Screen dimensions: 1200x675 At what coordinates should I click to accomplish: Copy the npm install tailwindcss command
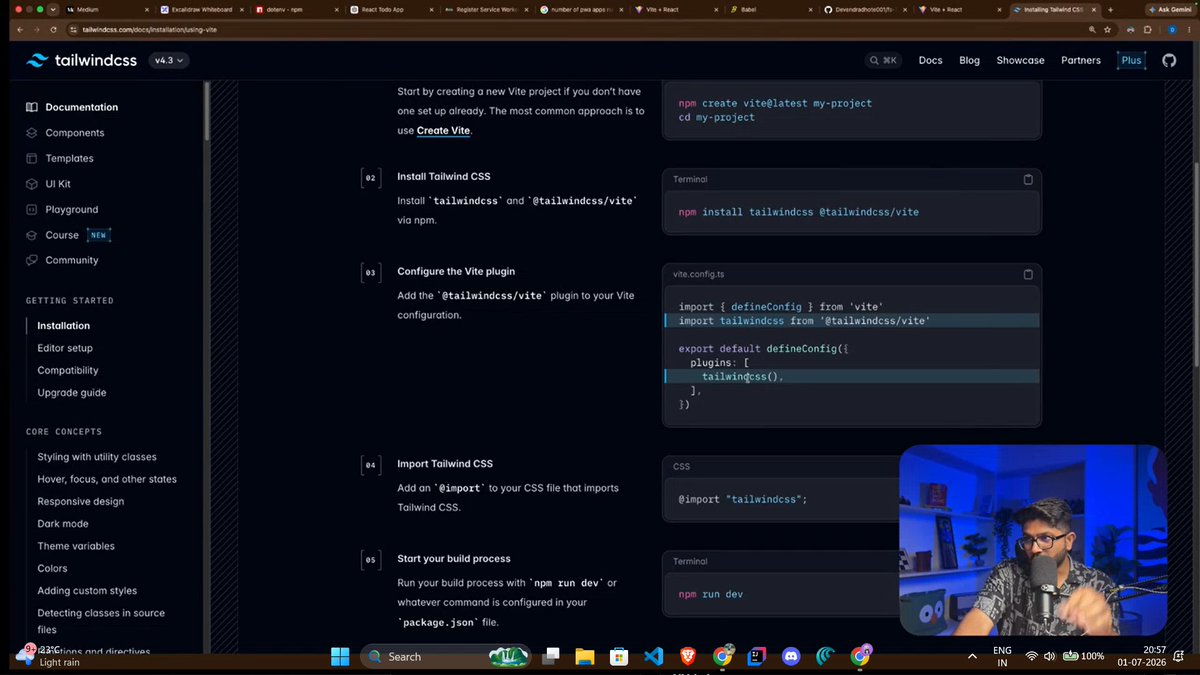[1028, 179]
